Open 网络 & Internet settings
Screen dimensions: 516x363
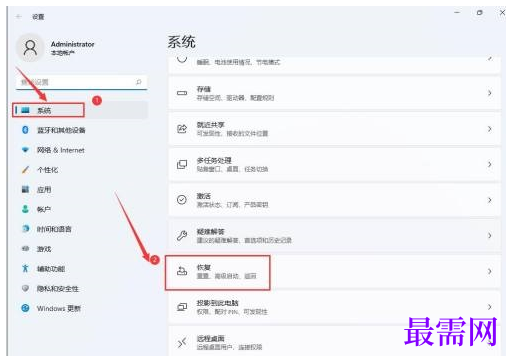pyautogui.click(x=60, y=150)
